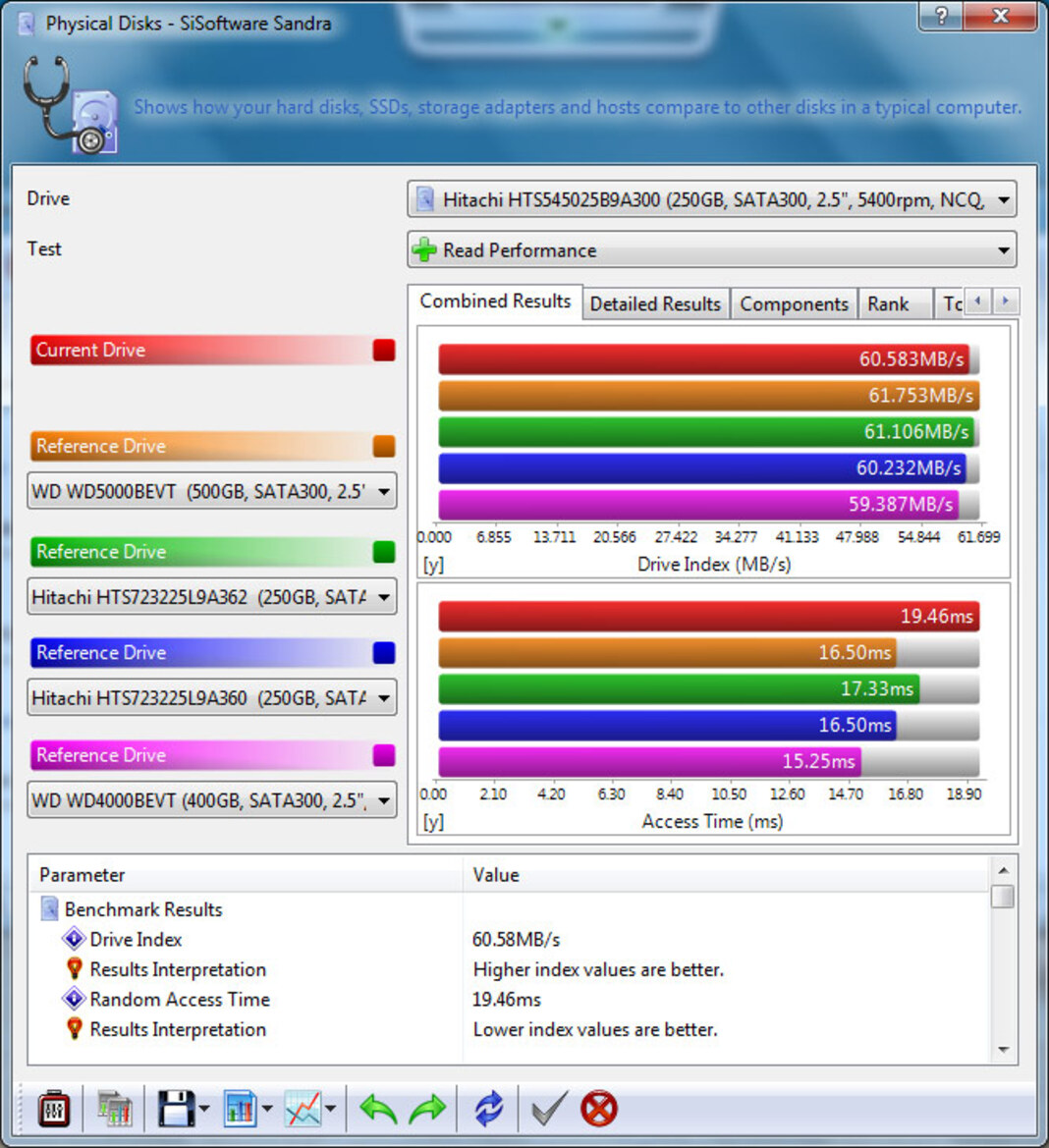Click the bar chart view icon

(240, 1109)
